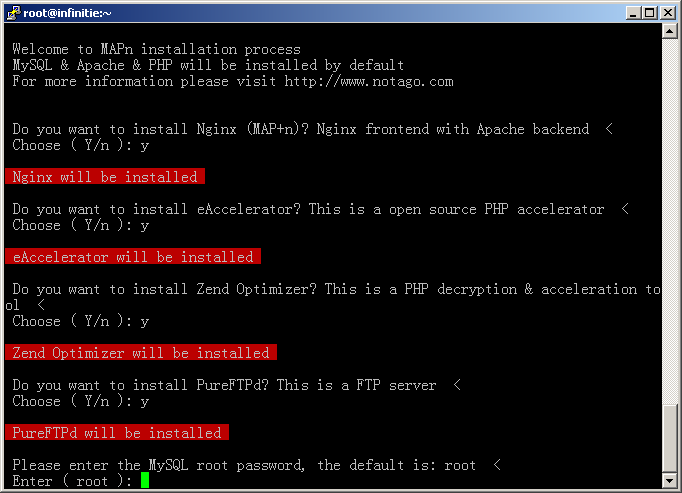Click the 'Welcome to MAPn installation process' line
The height and width of the screenshot is (493, 682).
tap(156, 49)
